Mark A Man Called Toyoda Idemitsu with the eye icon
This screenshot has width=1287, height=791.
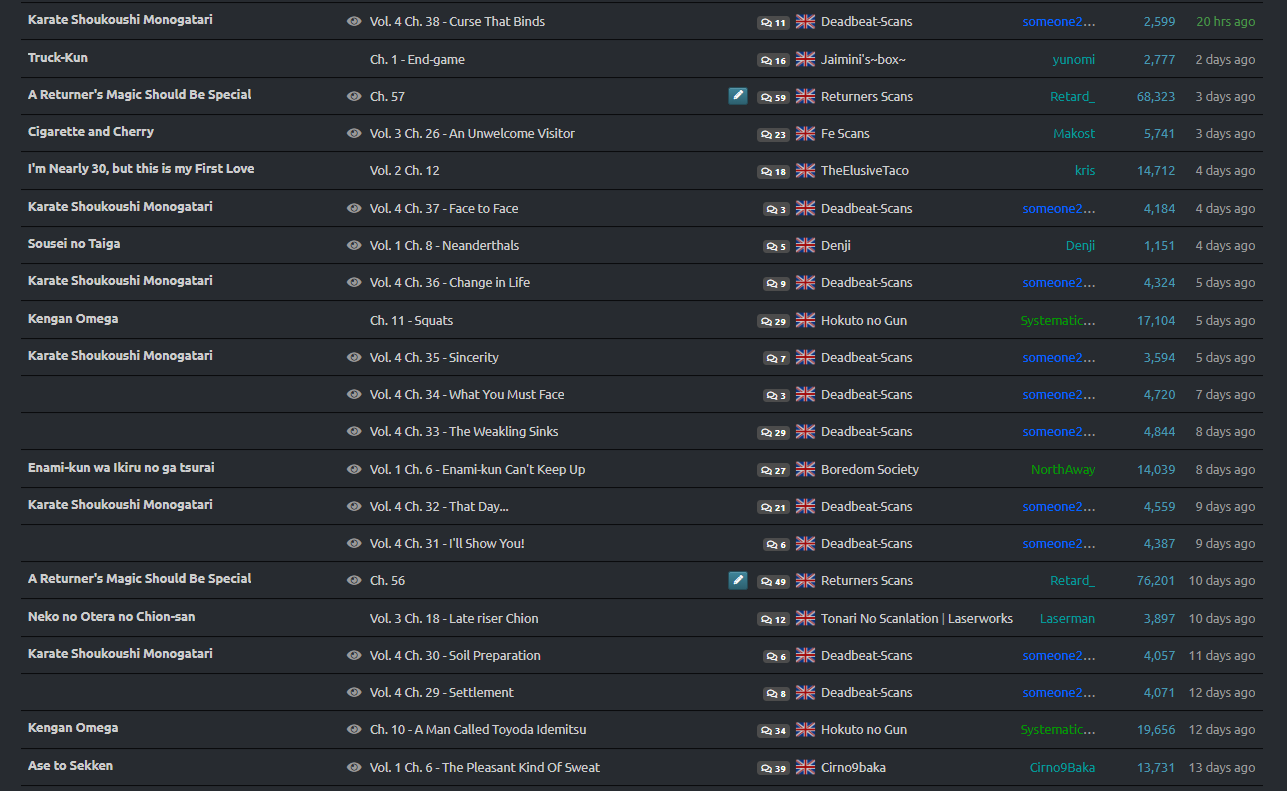[x=354, y=729]
